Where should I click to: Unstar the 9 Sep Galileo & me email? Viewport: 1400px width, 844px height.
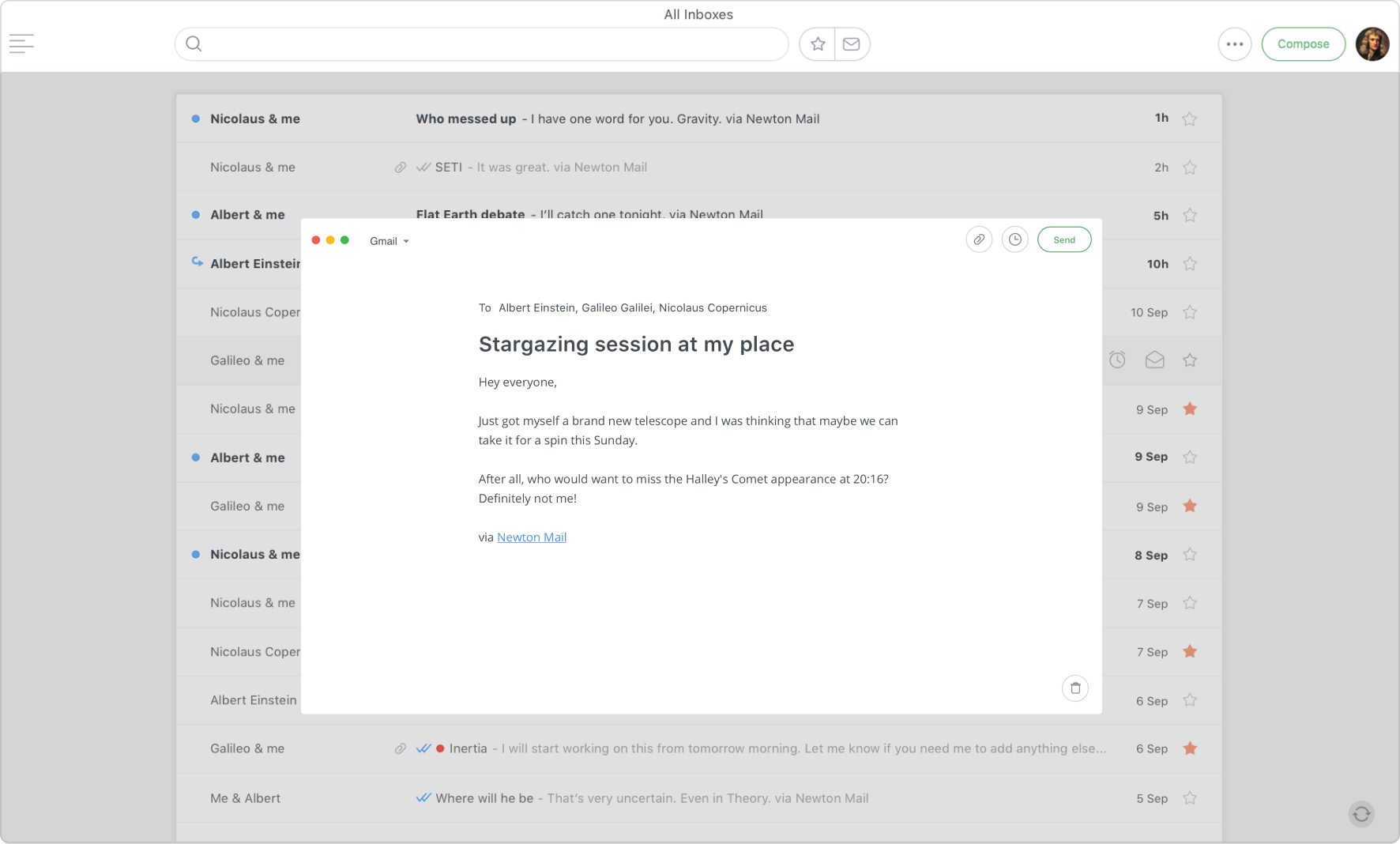[x=1190, y=506]
